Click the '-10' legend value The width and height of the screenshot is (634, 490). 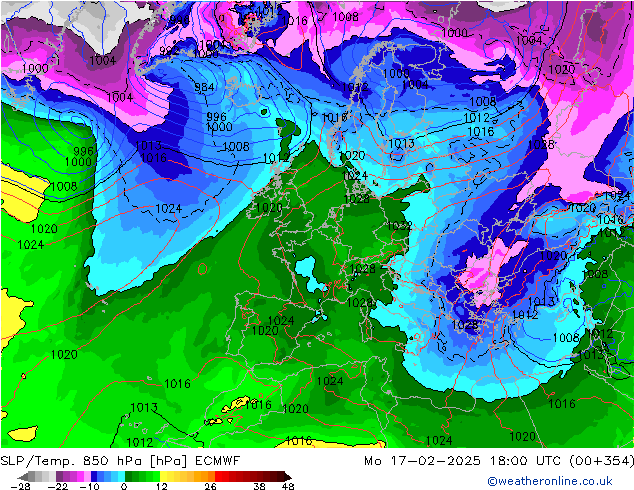point(89,486)
